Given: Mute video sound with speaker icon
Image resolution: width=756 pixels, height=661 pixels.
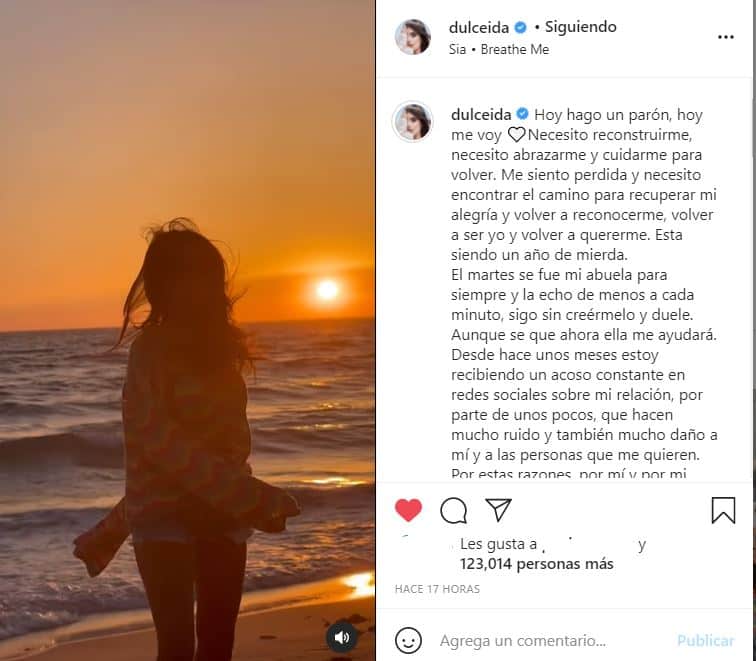Looking at the screenshot, I should 342,637.
